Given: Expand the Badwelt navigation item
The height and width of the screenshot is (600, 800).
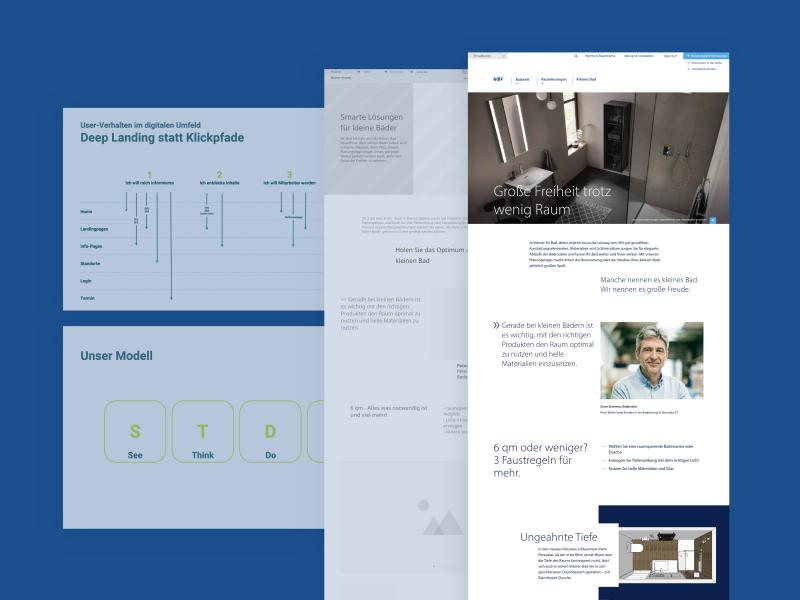Looking at the screenshot, I should pyautogui.click(x=522, y=79).
